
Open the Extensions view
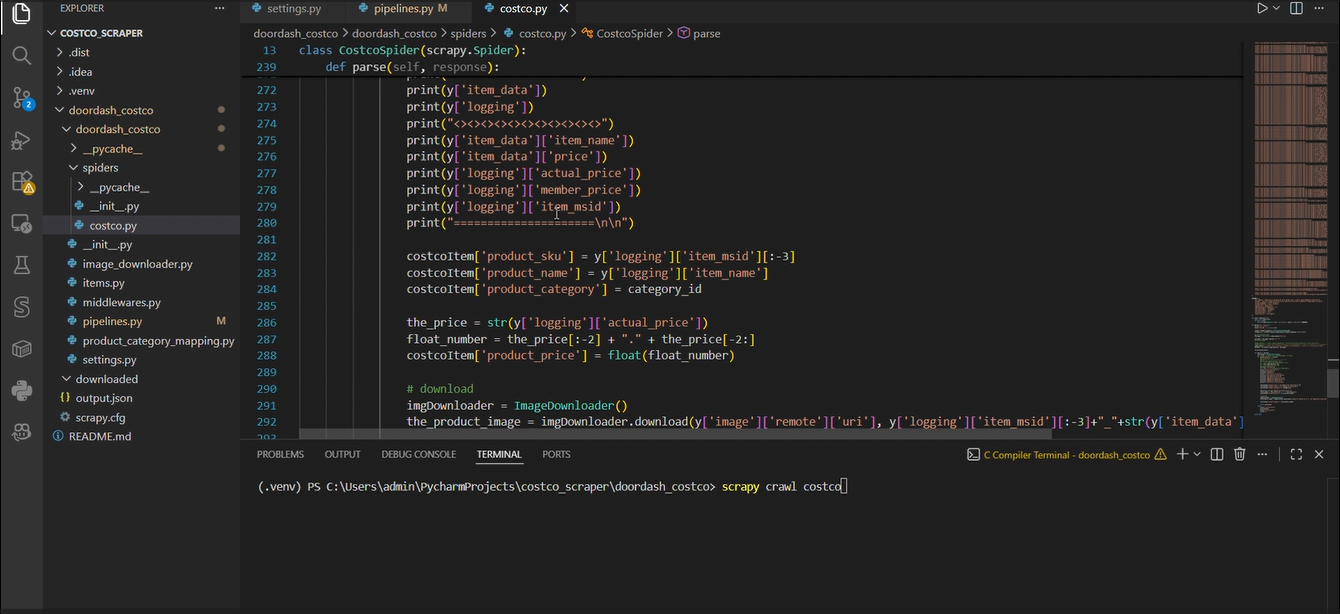coord(21,182)
